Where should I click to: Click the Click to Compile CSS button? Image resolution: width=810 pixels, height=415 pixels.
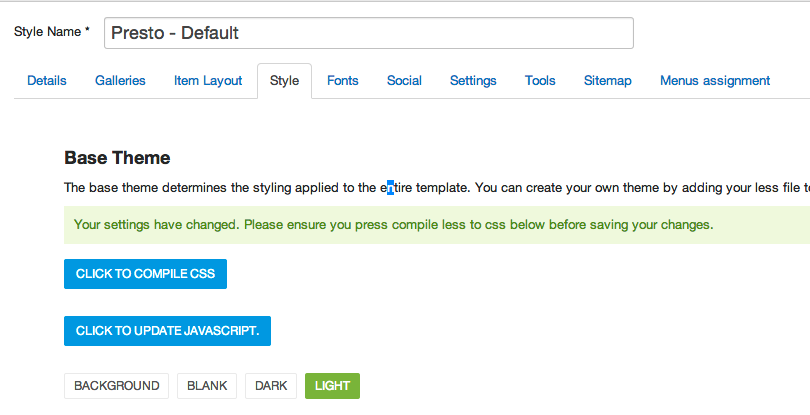point(145,274)
